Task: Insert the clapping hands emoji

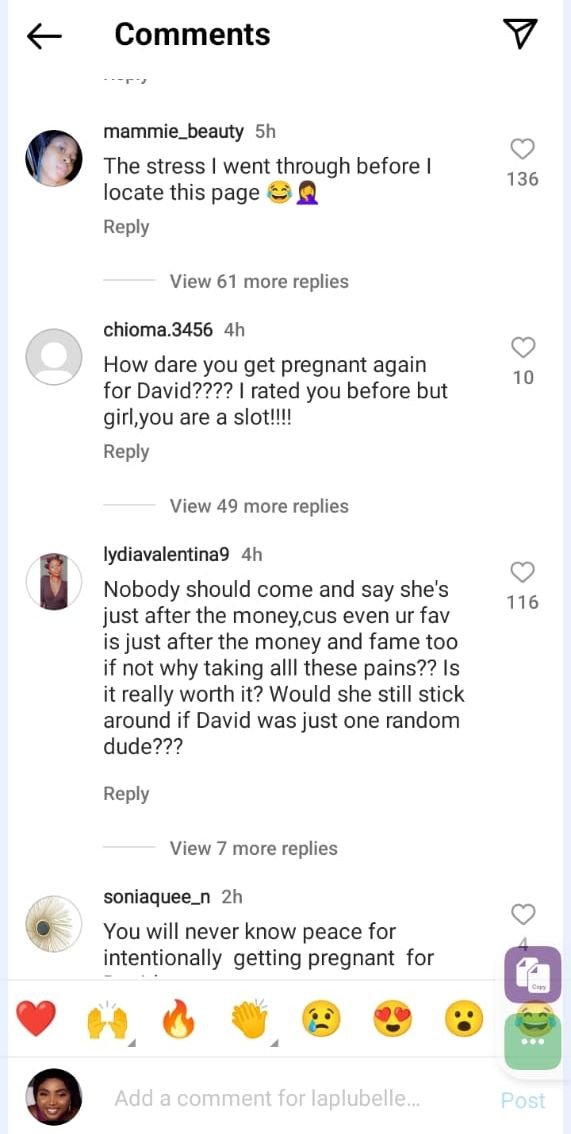Action: click(x=250, y=1020)
